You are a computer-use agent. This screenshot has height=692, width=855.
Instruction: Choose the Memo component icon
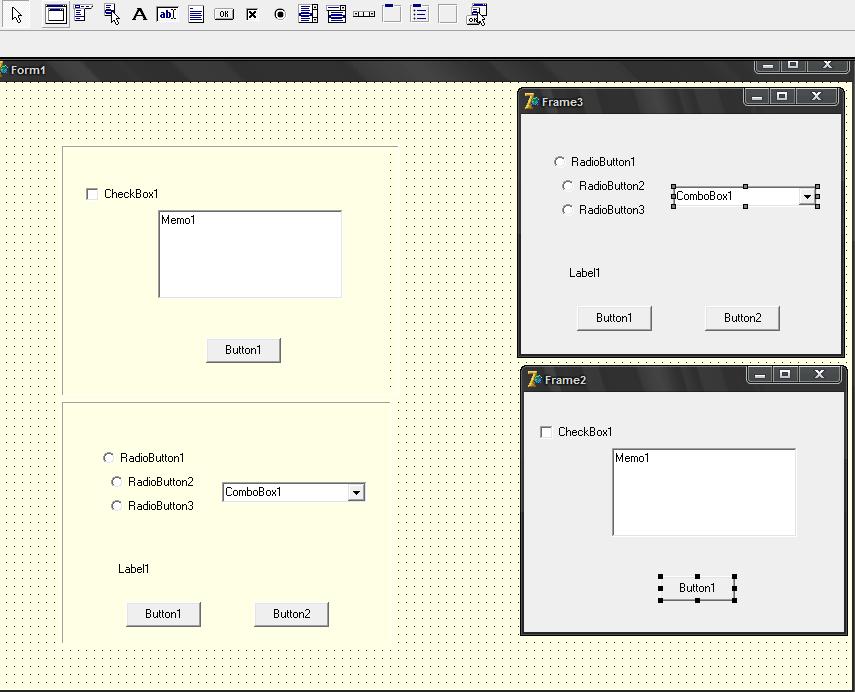[x=196, y=14]
